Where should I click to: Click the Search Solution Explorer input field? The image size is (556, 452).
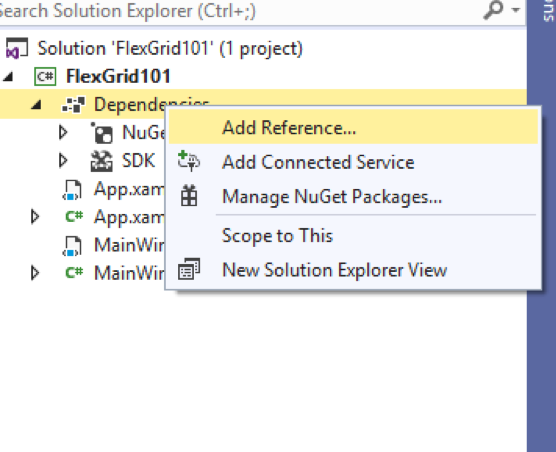[241, 11]
